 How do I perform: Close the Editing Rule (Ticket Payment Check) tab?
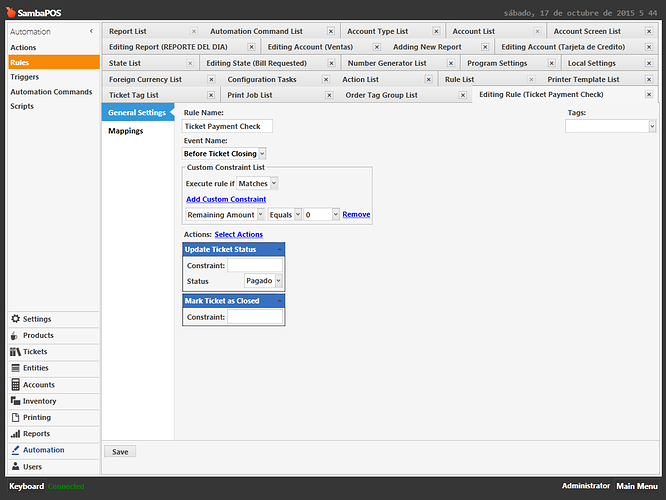[x=649, y=94]
